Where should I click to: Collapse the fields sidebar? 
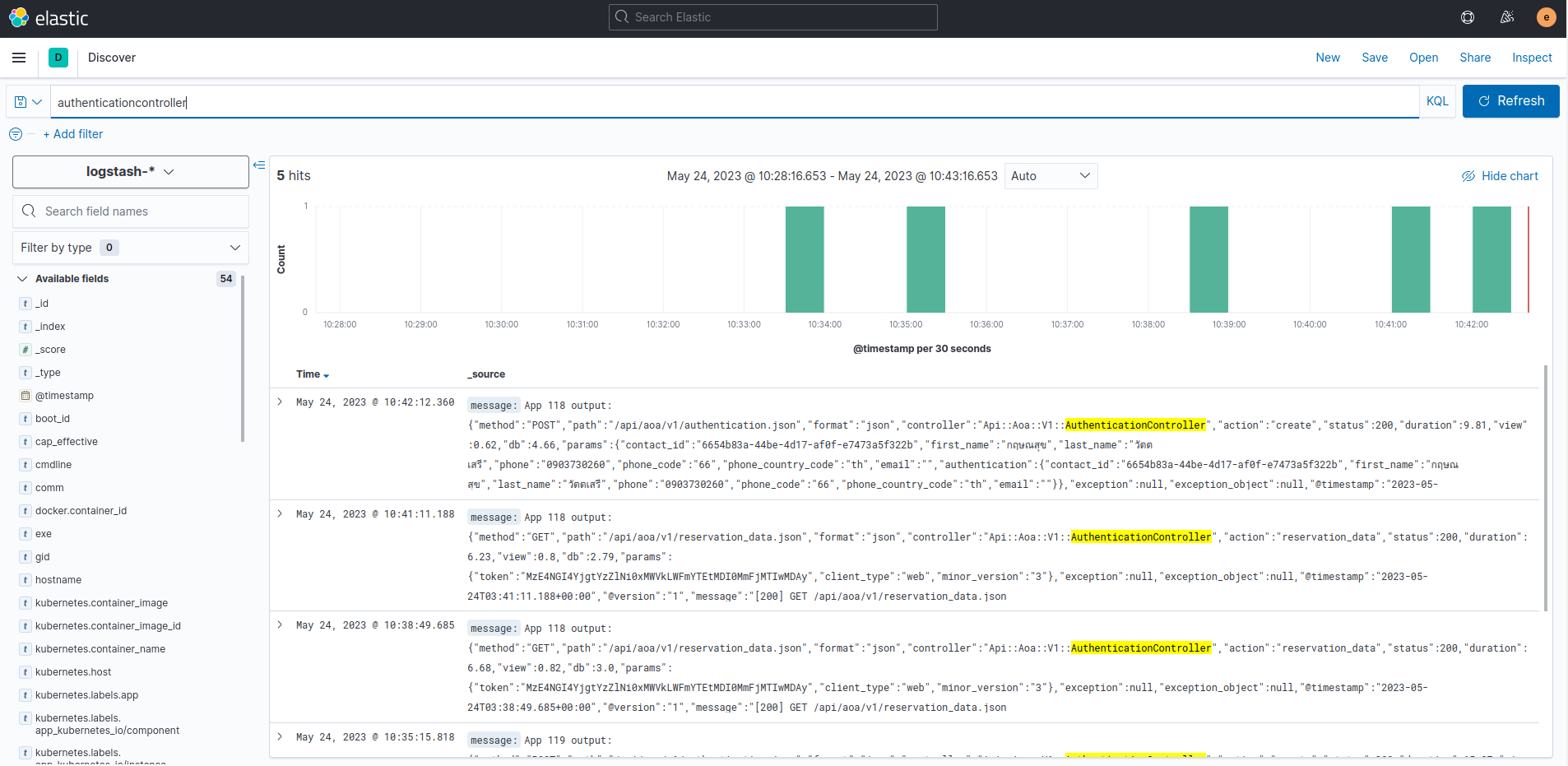[259, 165]
